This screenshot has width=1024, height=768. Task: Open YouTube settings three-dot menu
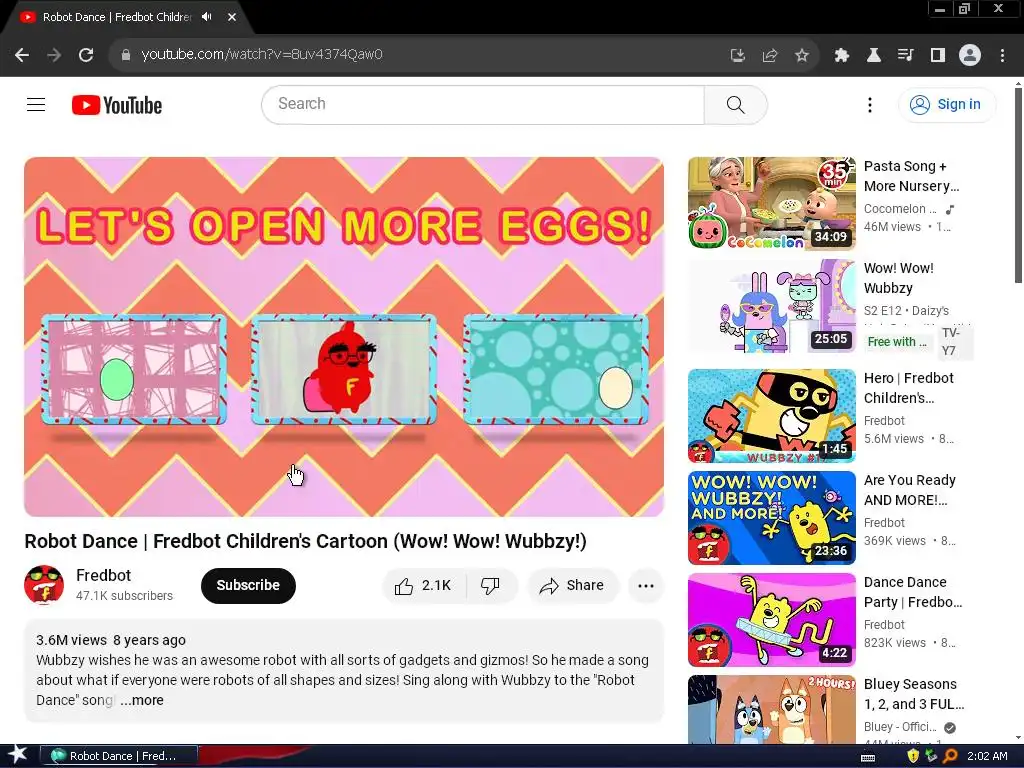(869, 104)
